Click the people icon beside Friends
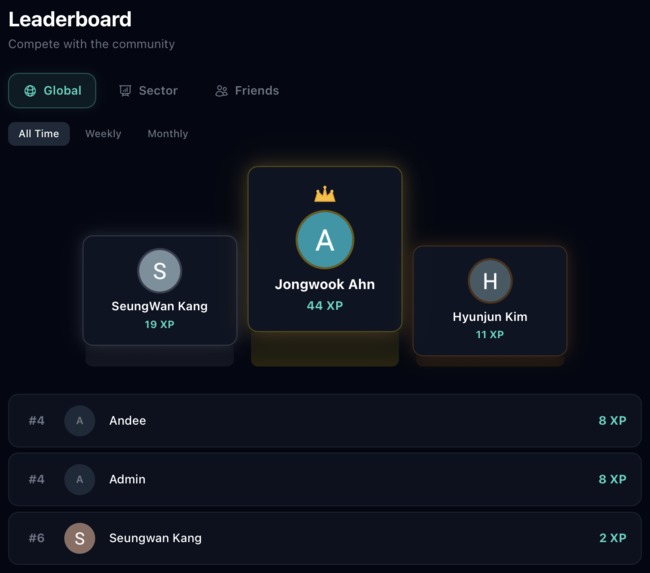Viewport: 650px width, 573px height. [221, 91]
